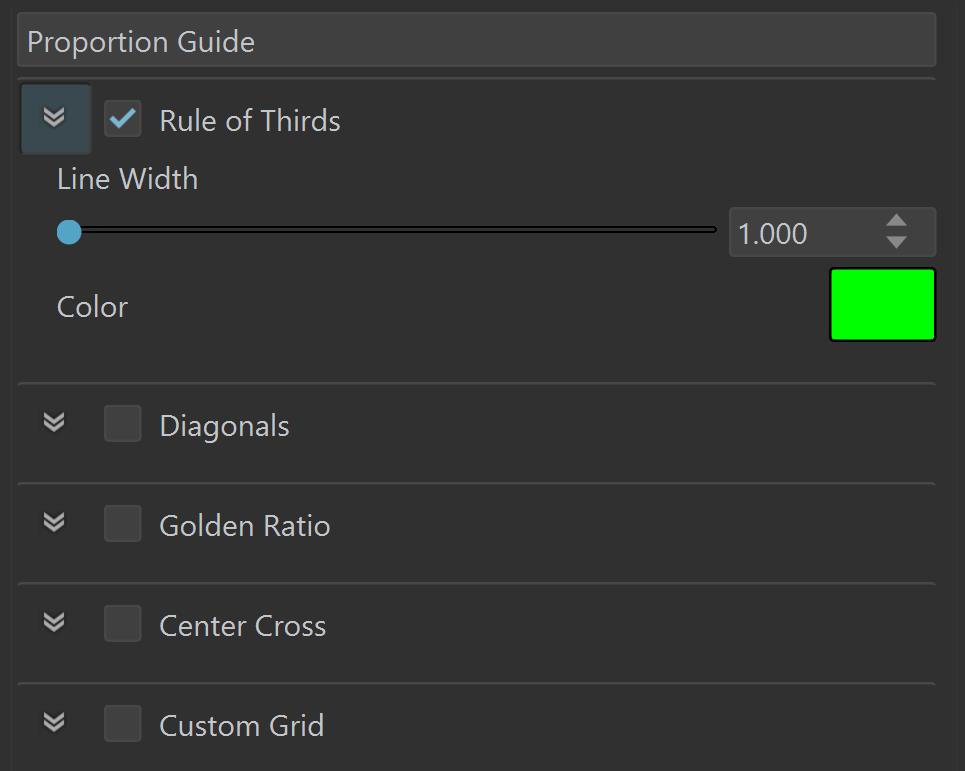Uncheck the Rule of Thirds checkbox
Screen dimensions: 965x771
(122, 118)
